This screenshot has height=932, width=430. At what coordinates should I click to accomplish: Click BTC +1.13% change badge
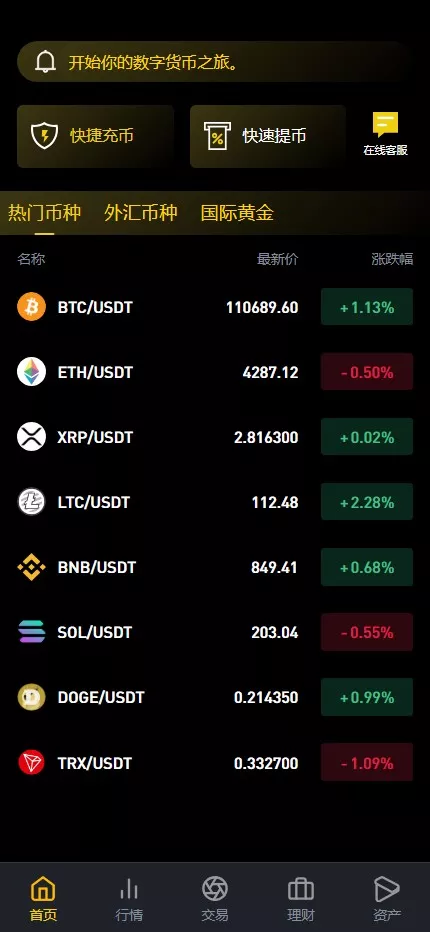pyautogui.click(x=367, y=307)
